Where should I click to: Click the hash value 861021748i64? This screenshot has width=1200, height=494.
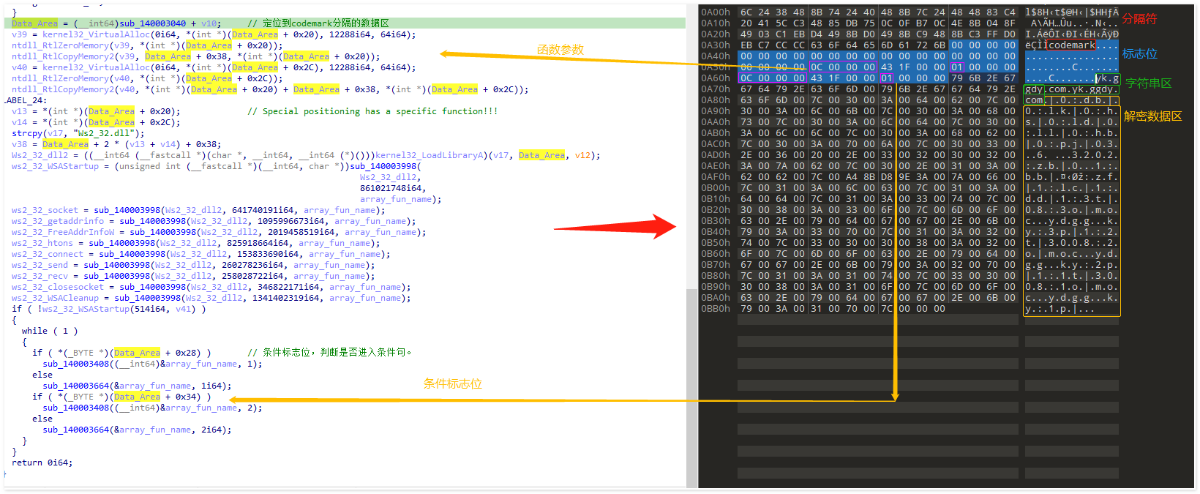tap(392, 188)
